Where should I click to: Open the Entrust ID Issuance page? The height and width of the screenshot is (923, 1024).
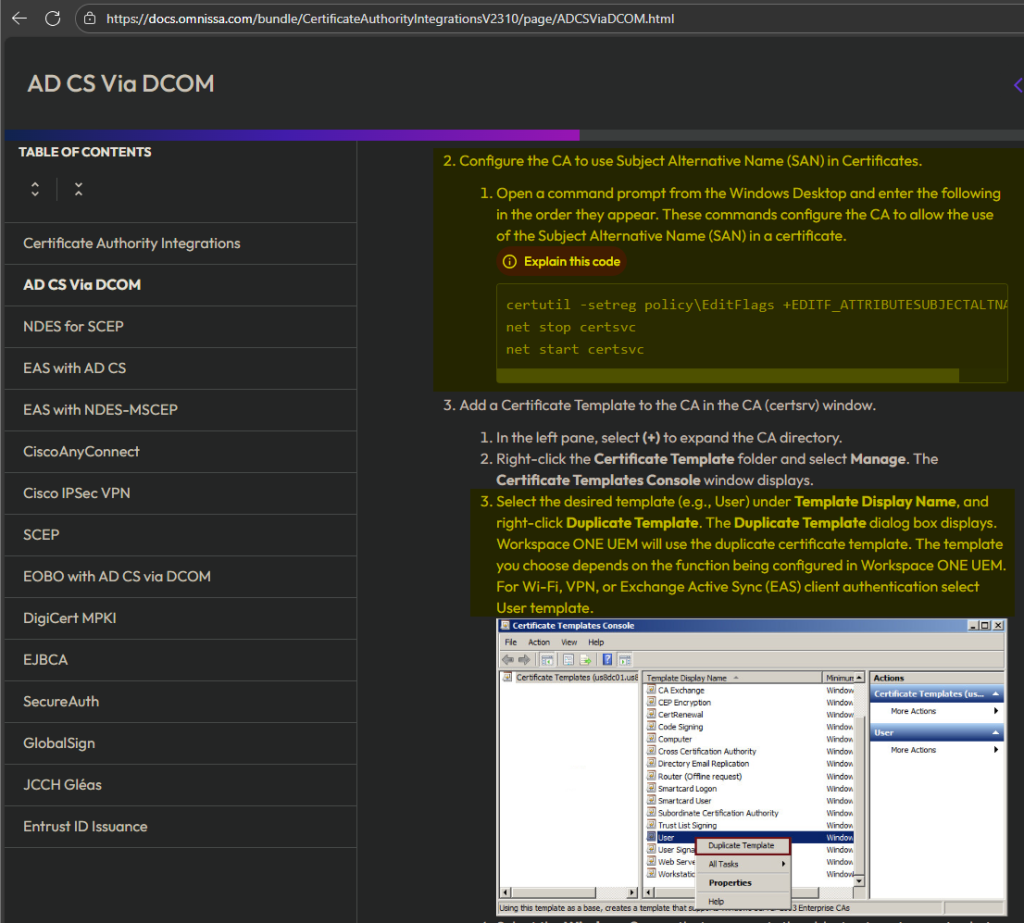pos(85,826)
